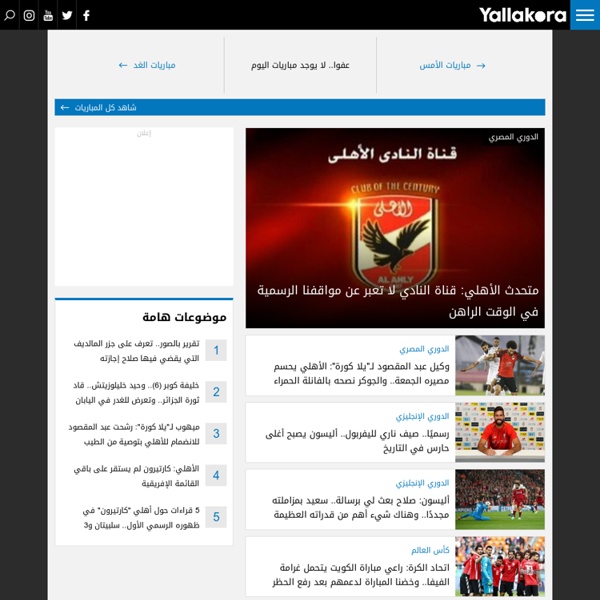Open headline 'متحدث الأهلي: قناة النادي'
Viewport: 600px width, 600px height.
[398, 301]
